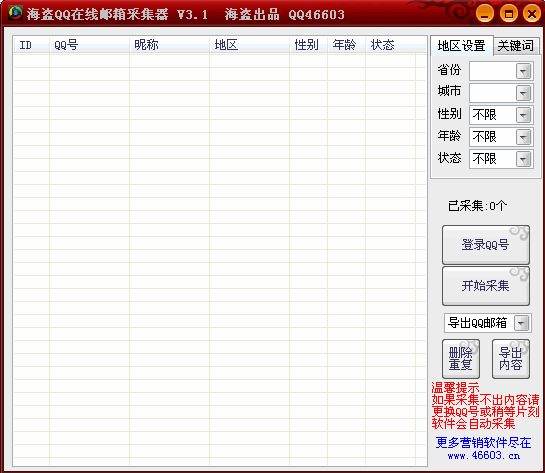Click the app logo icon in title bar
The image size is (545, 473).
coord(15,13)
